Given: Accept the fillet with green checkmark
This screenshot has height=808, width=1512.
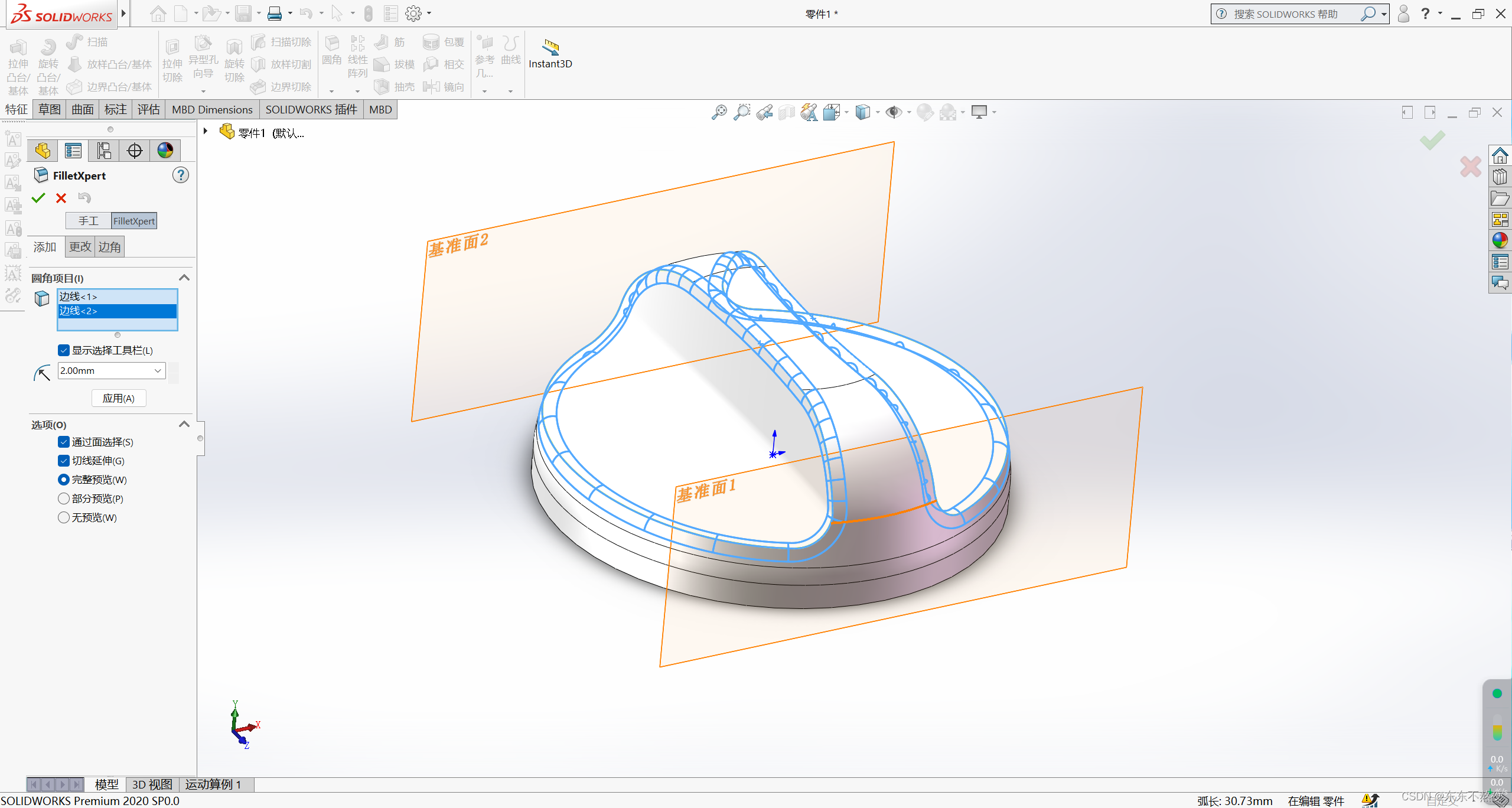Looking at the screenshot, I should (x=38, y=198).
